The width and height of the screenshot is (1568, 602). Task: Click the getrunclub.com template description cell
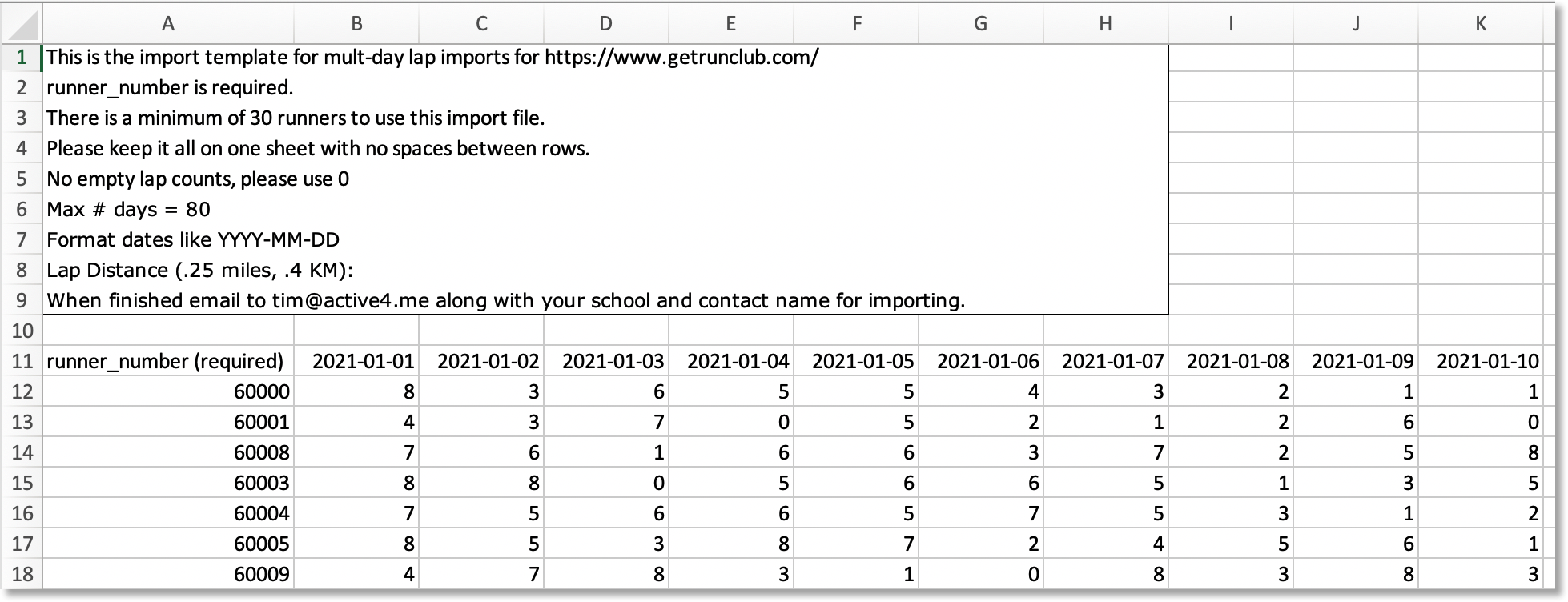pyautogui.click(x=432, y=58)
